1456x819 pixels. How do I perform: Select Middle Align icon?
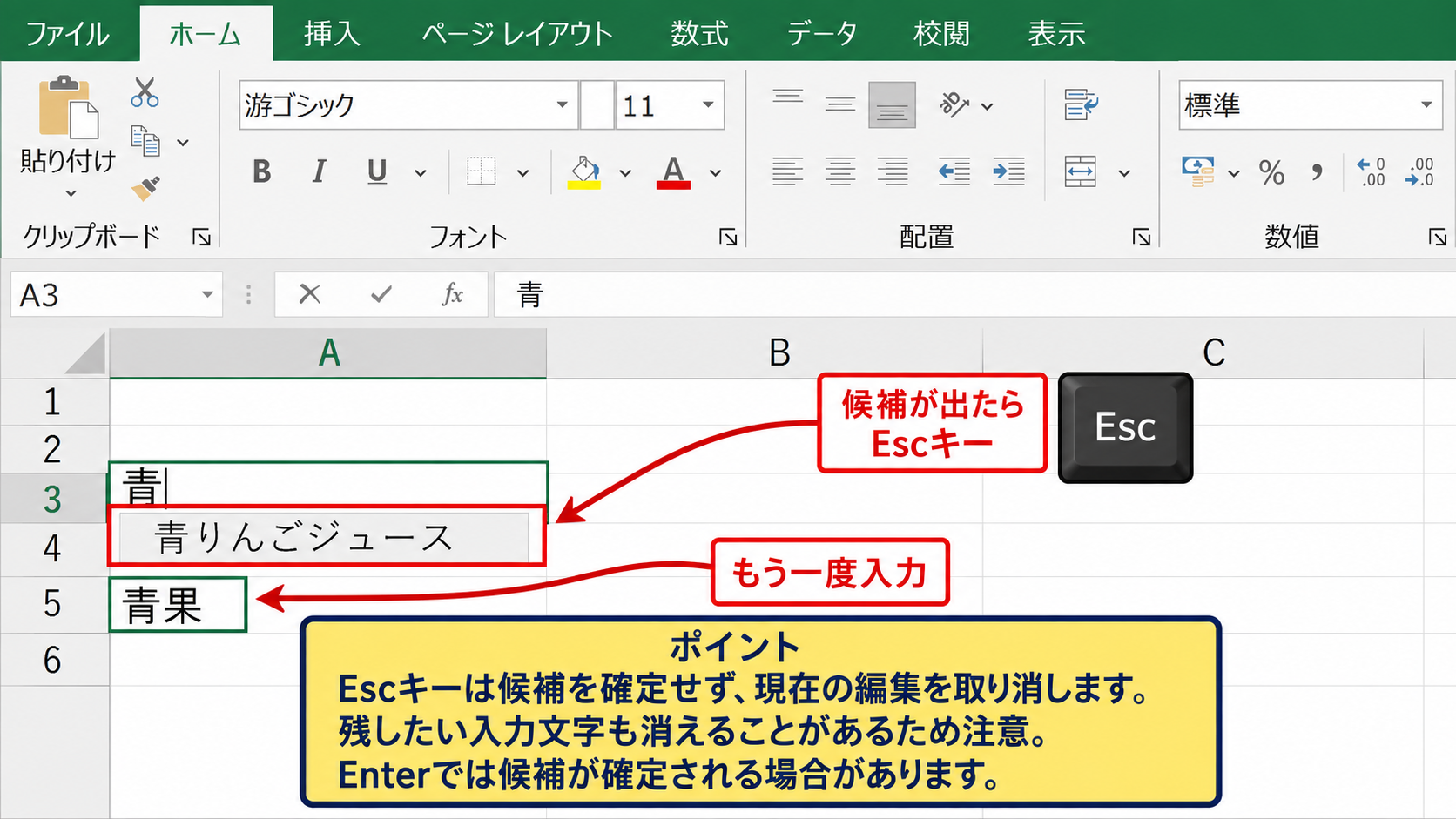[839, 104]
